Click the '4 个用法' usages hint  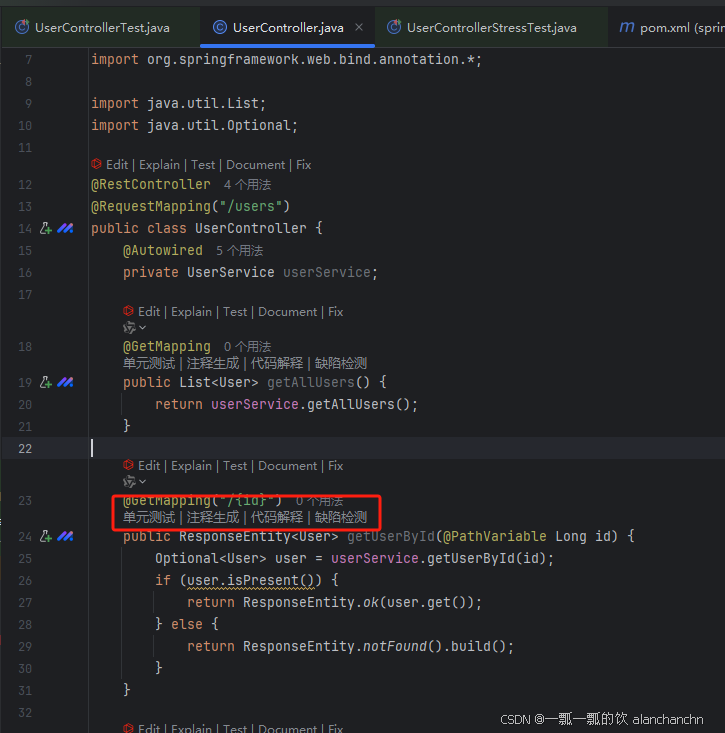[x=247, y=185]
